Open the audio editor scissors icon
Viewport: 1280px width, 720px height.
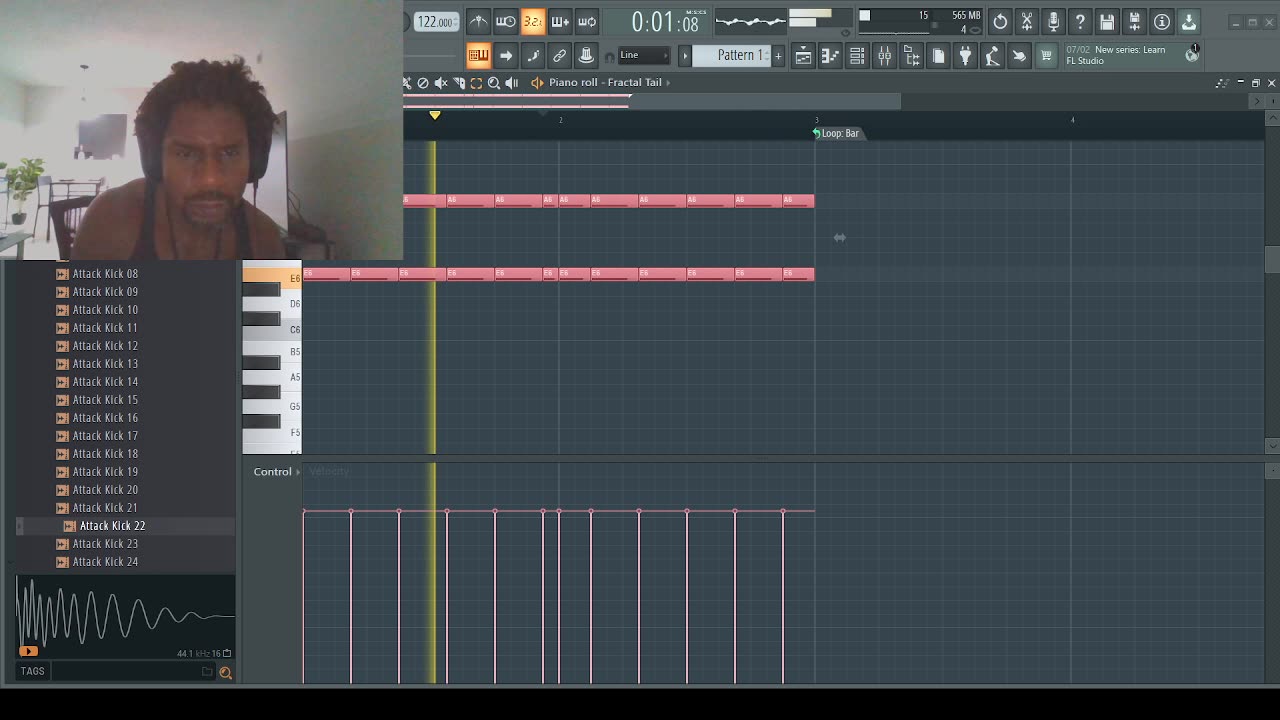click(1027, 22)
